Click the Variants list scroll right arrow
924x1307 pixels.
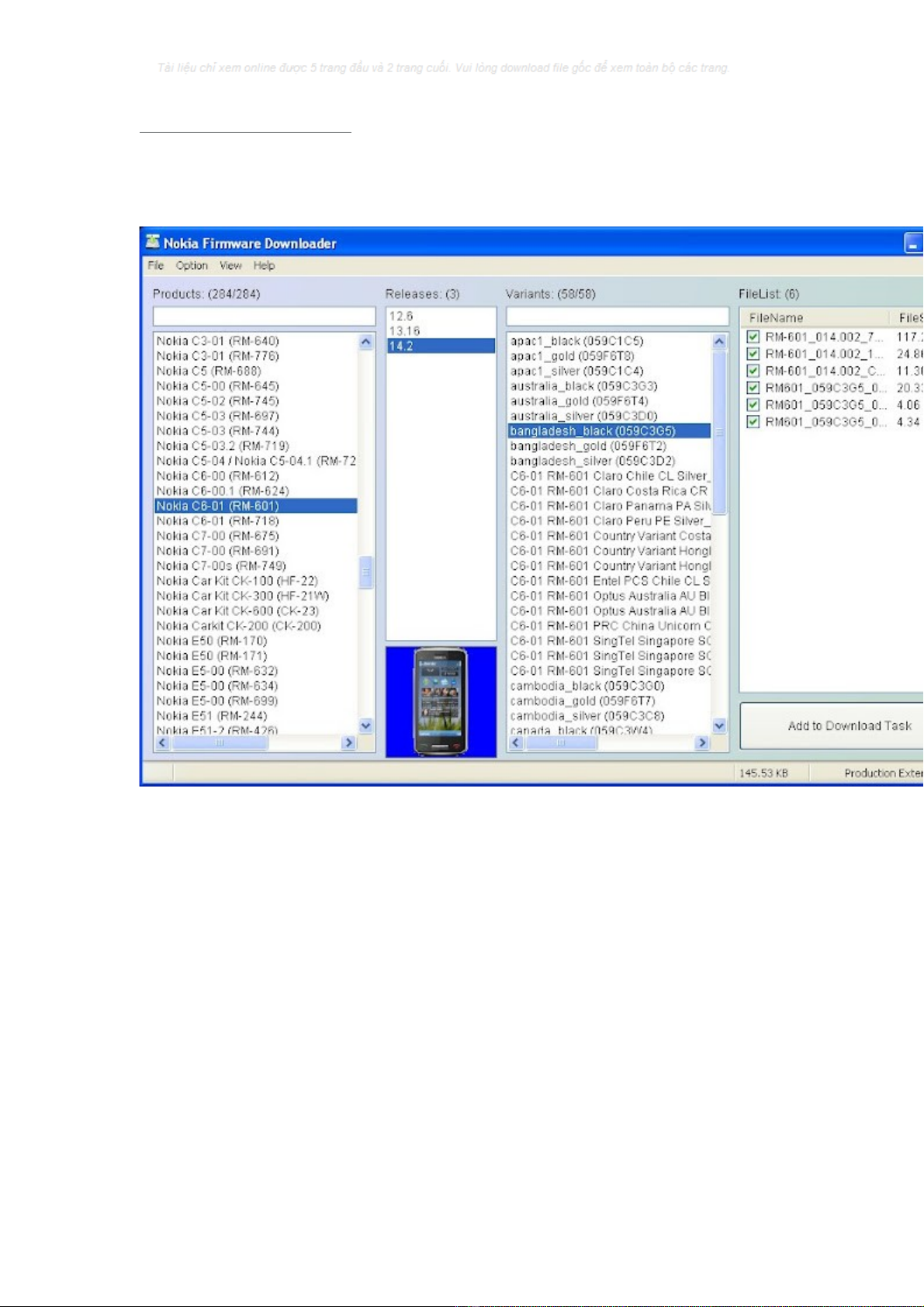coord(702,743)
